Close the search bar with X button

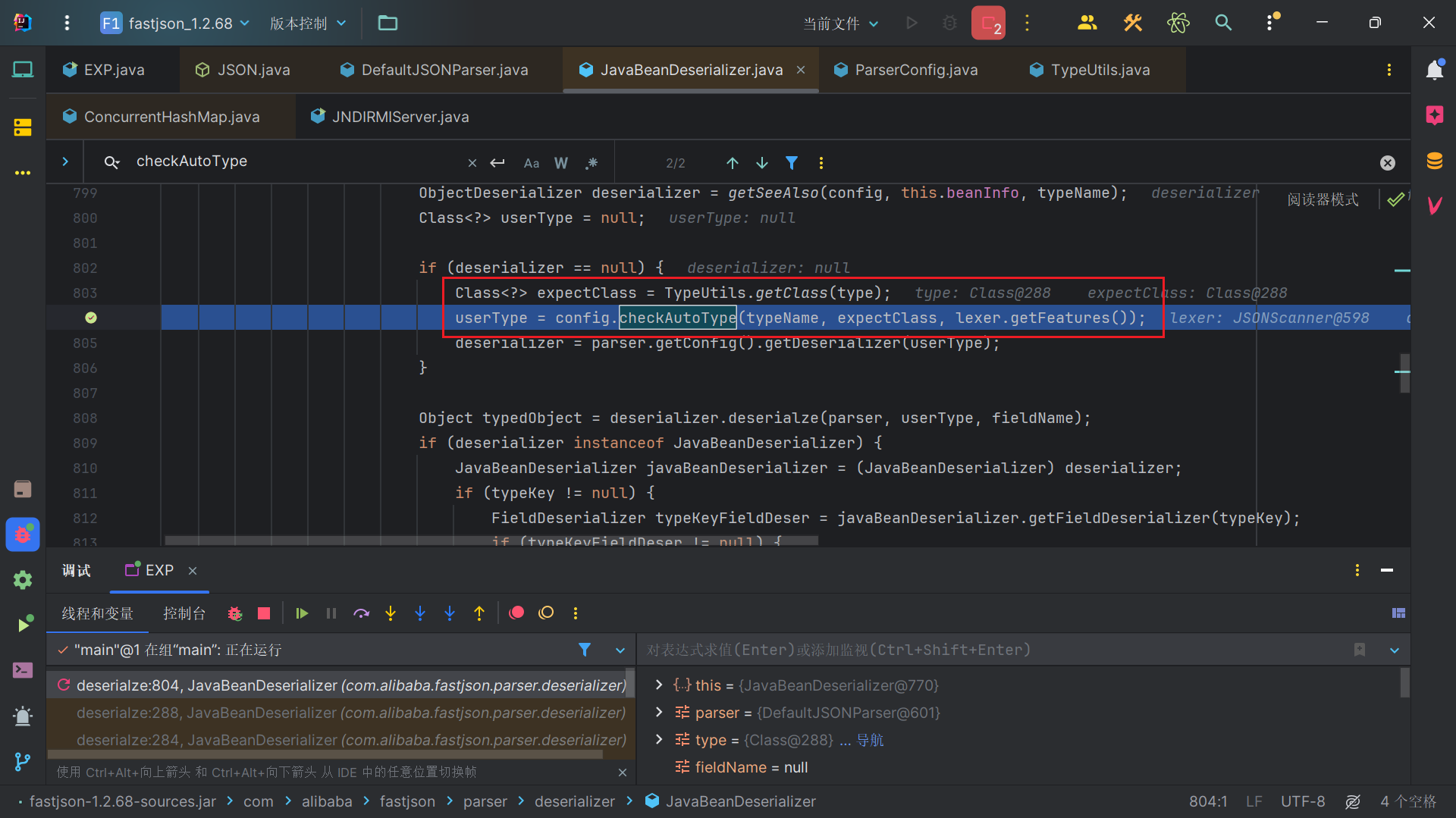point(1388,163)
